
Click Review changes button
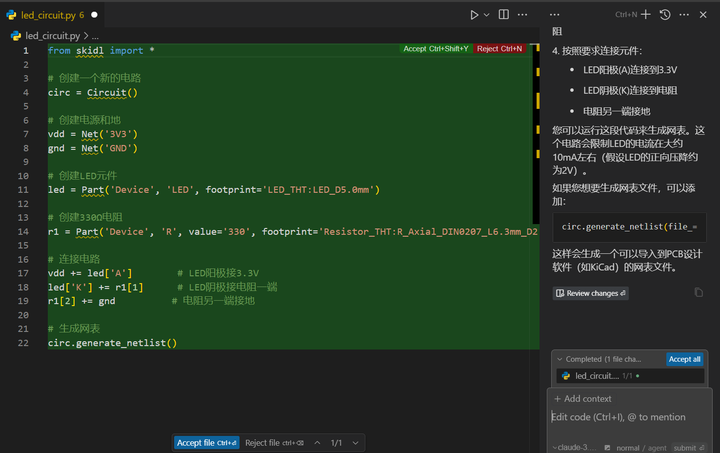click(x=590, y=293)
